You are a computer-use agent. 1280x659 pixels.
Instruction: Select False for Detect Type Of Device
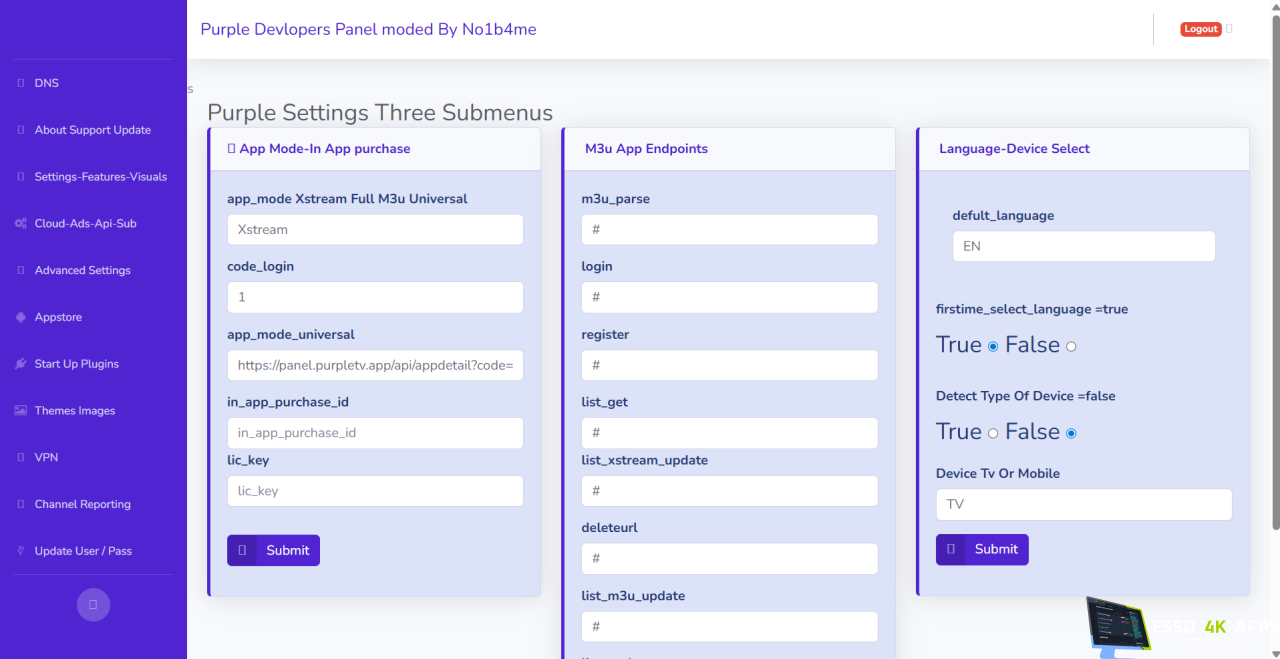[x=1071, y=434]
